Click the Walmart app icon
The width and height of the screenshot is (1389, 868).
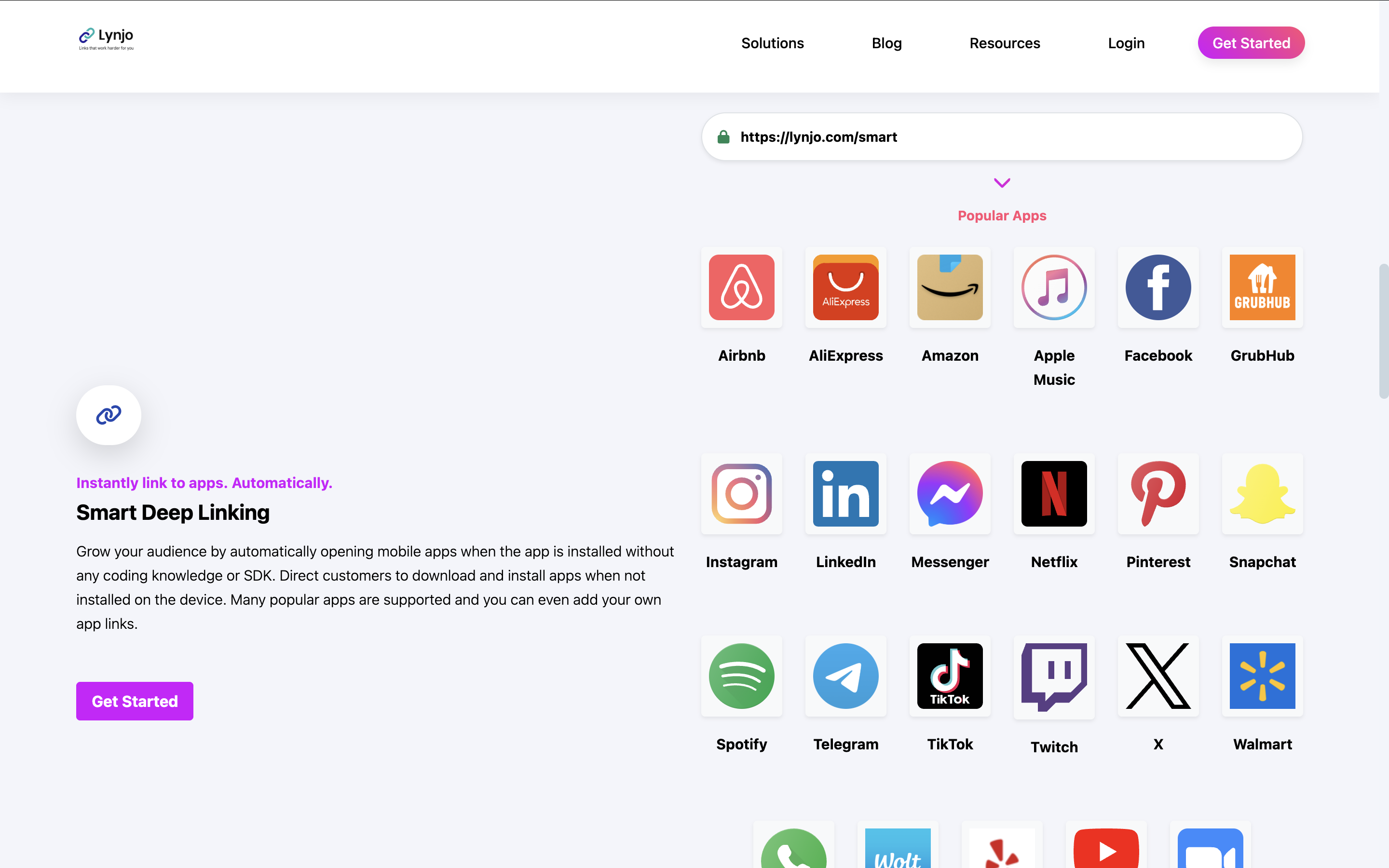[x=1263, y=676]
